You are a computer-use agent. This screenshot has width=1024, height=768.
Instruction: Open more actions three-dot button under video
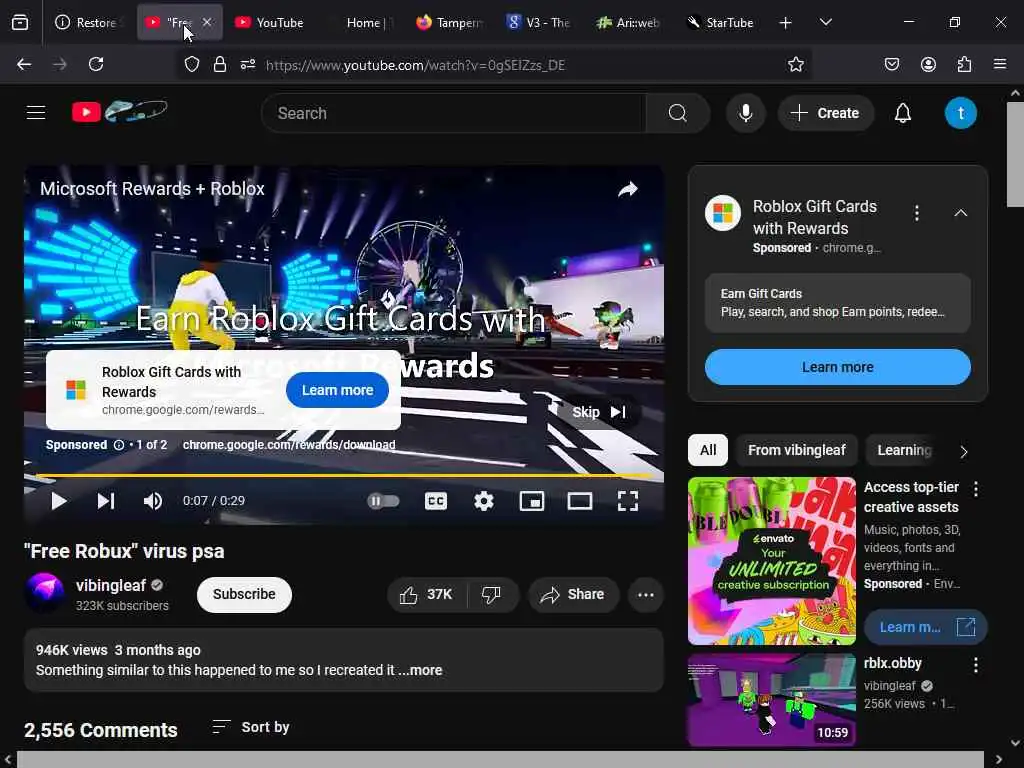[x=645, y=594]
